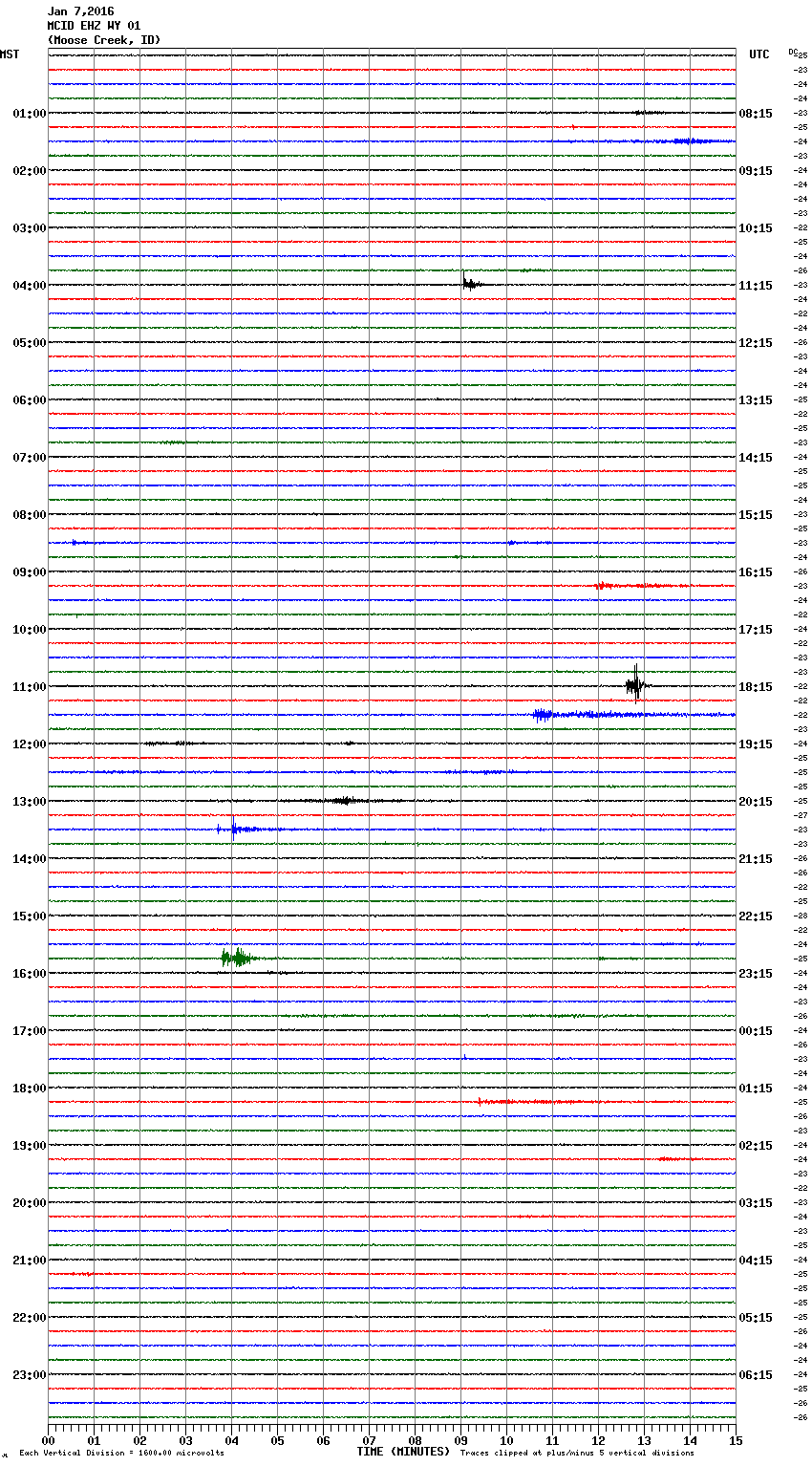The height and width of the screenshot is (1466, 812).
Task: Select the 04:00 MST time label
Action: 29,286
